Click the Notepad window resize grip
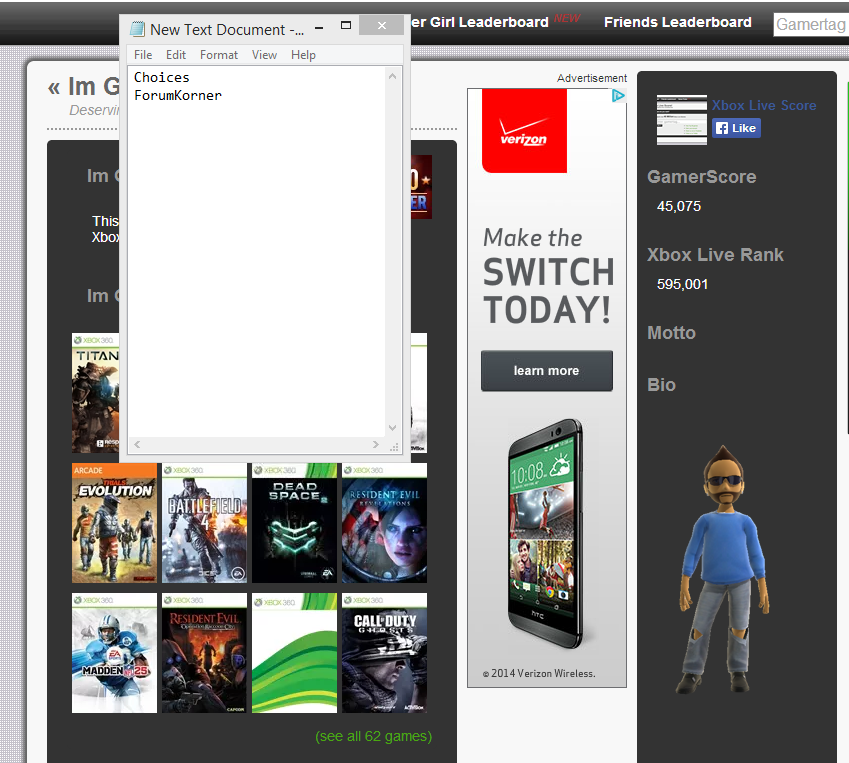 click(x=394, y=447)
